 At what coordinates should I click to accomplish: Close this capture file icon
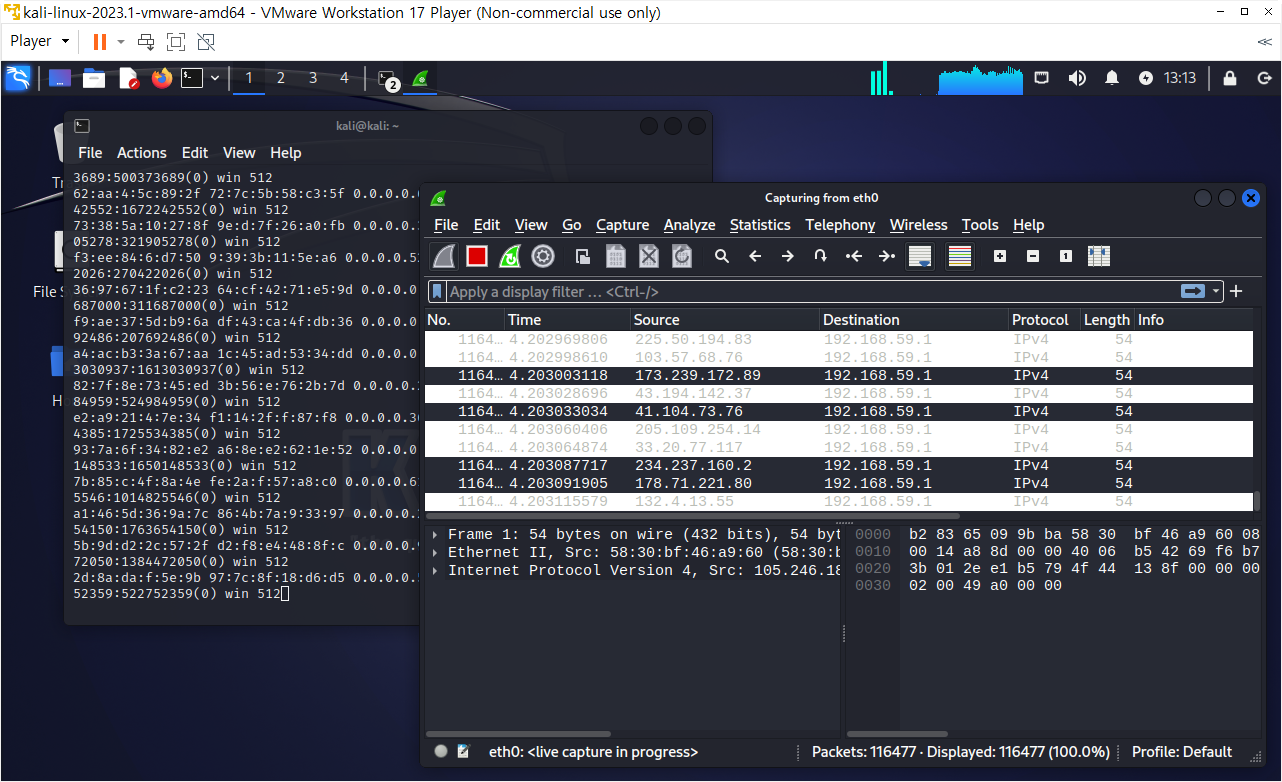(649, 256)
